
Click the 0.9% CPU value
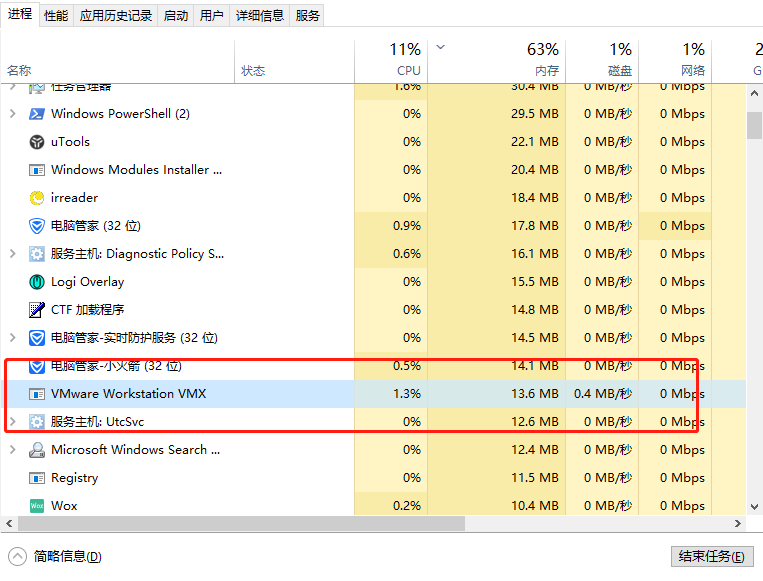(x=407, y=226)
